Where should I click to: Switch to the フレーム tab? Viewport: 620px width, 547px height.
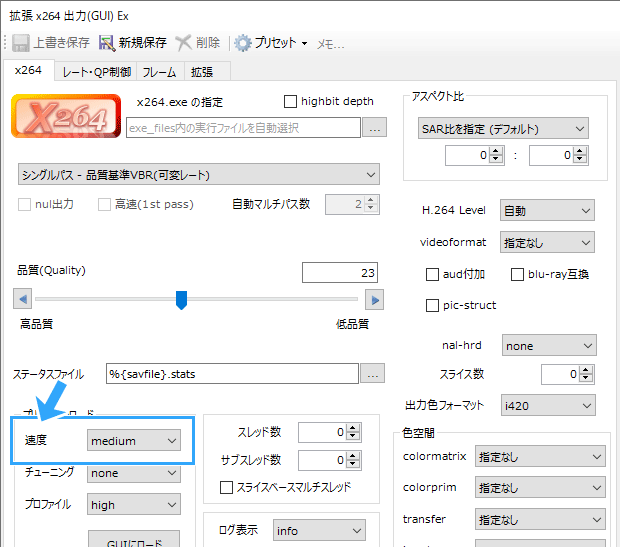(159, 72)
